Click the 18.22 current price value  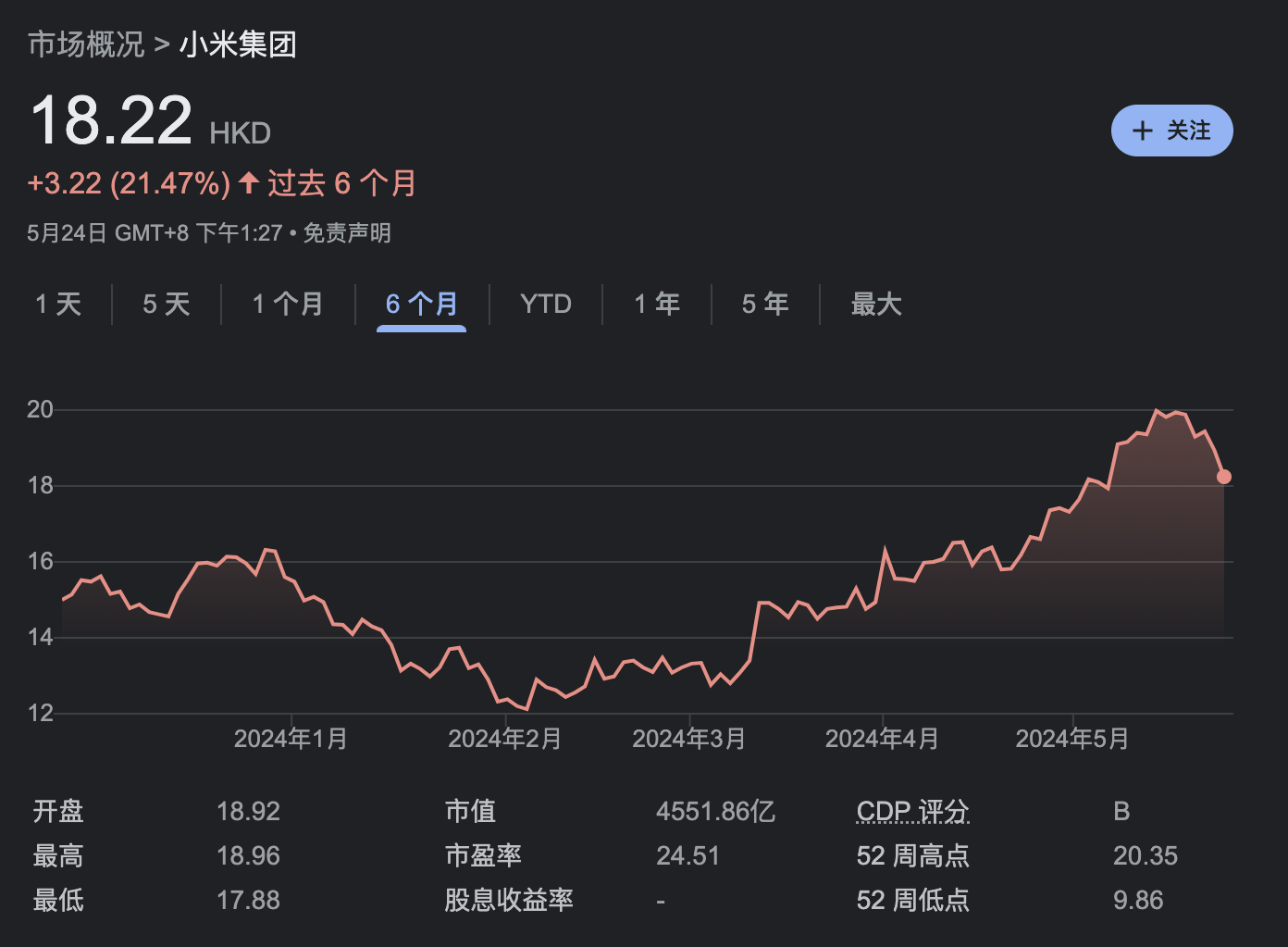[111, 121]
